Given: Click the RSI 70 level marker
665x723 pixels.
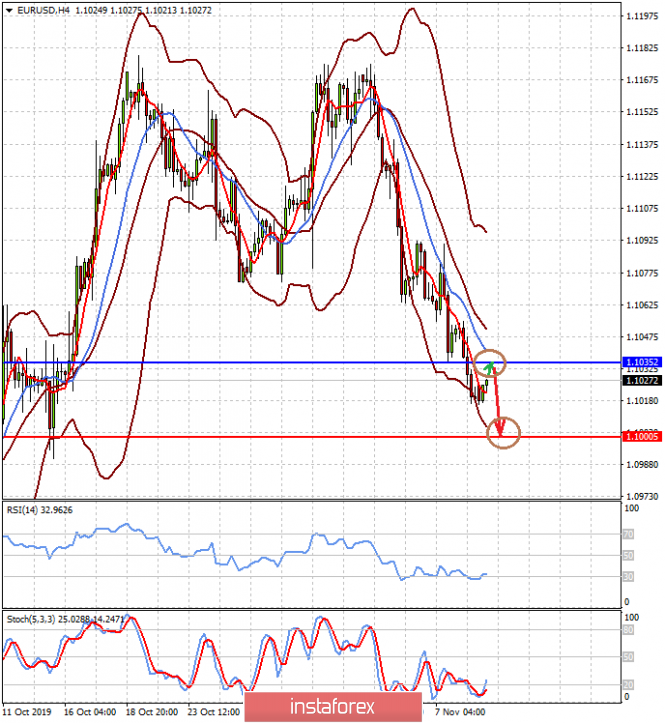Looking at the screenshot, I should pyautogui.click(x=628, y=535).
